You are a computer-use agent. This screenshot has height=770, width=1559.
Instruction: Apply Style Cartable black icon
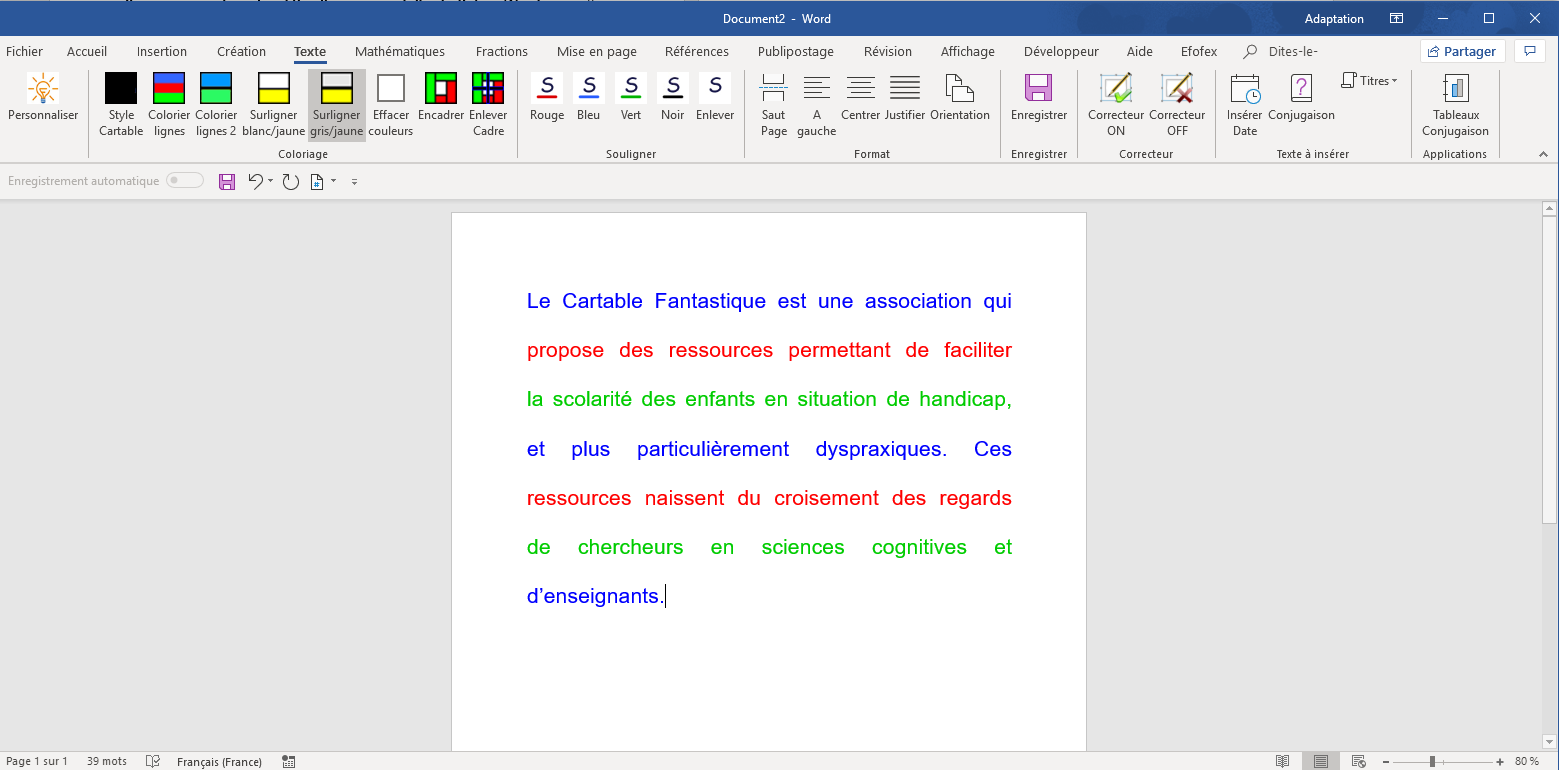click(x=121, y=105)
